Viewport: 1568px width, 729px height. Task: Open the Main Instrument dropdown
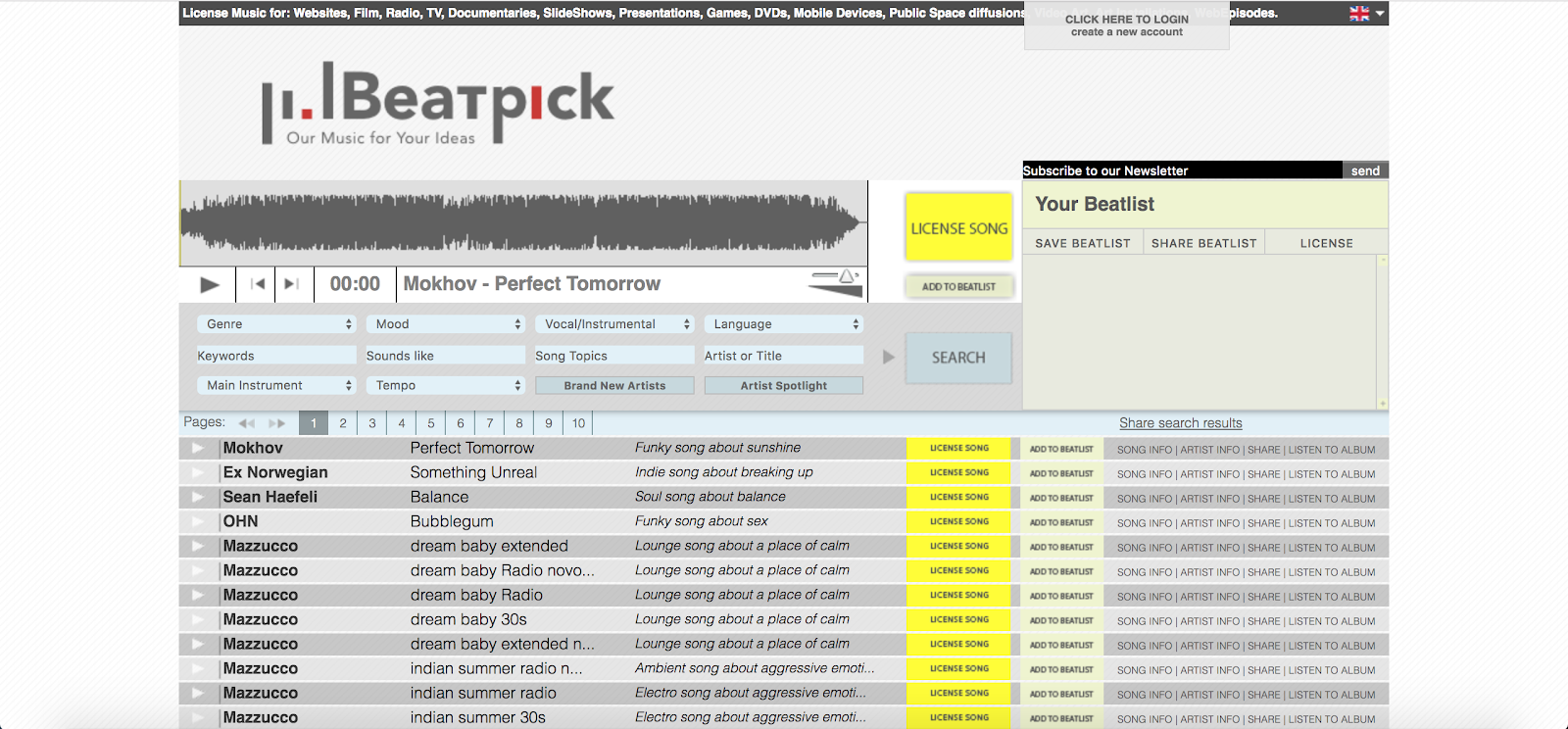click(x=276, y=386)
